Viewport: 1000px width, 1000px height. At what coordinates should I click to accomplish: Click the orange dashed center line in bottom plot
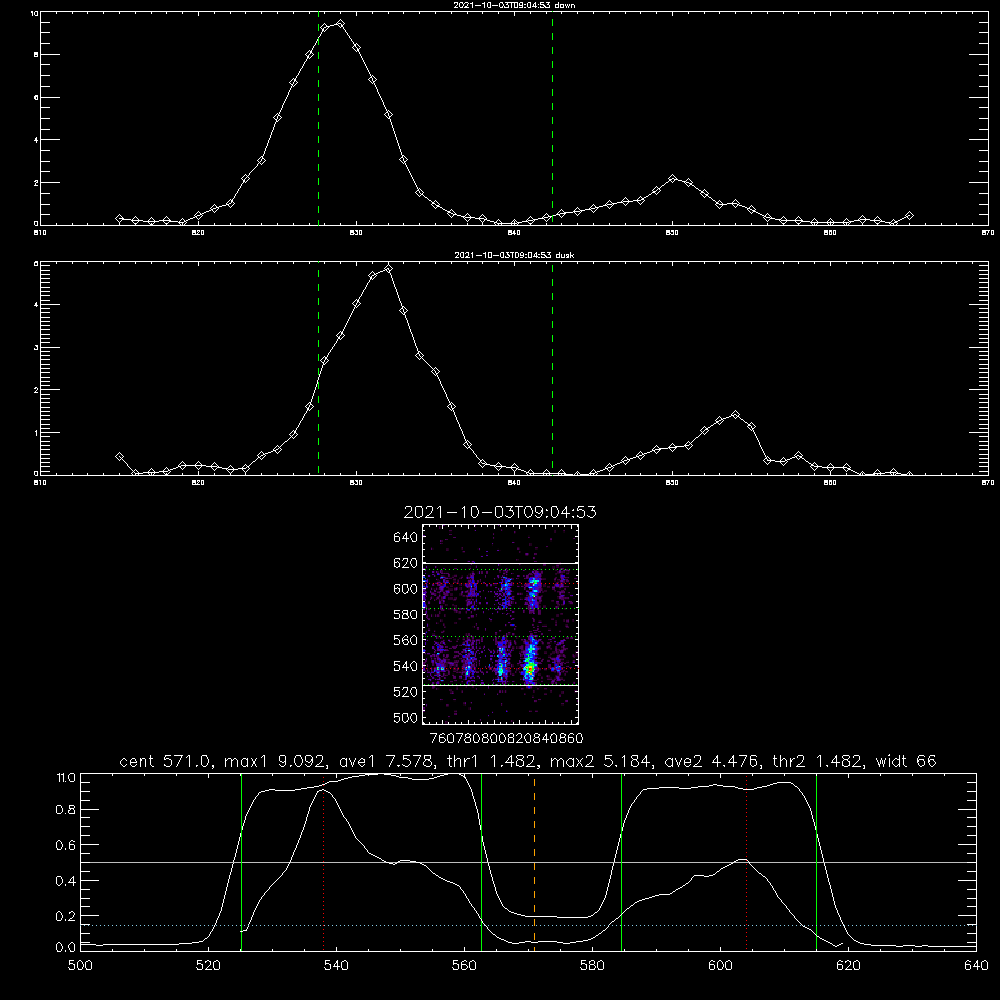pyautogui.click(x=534, y=862)
